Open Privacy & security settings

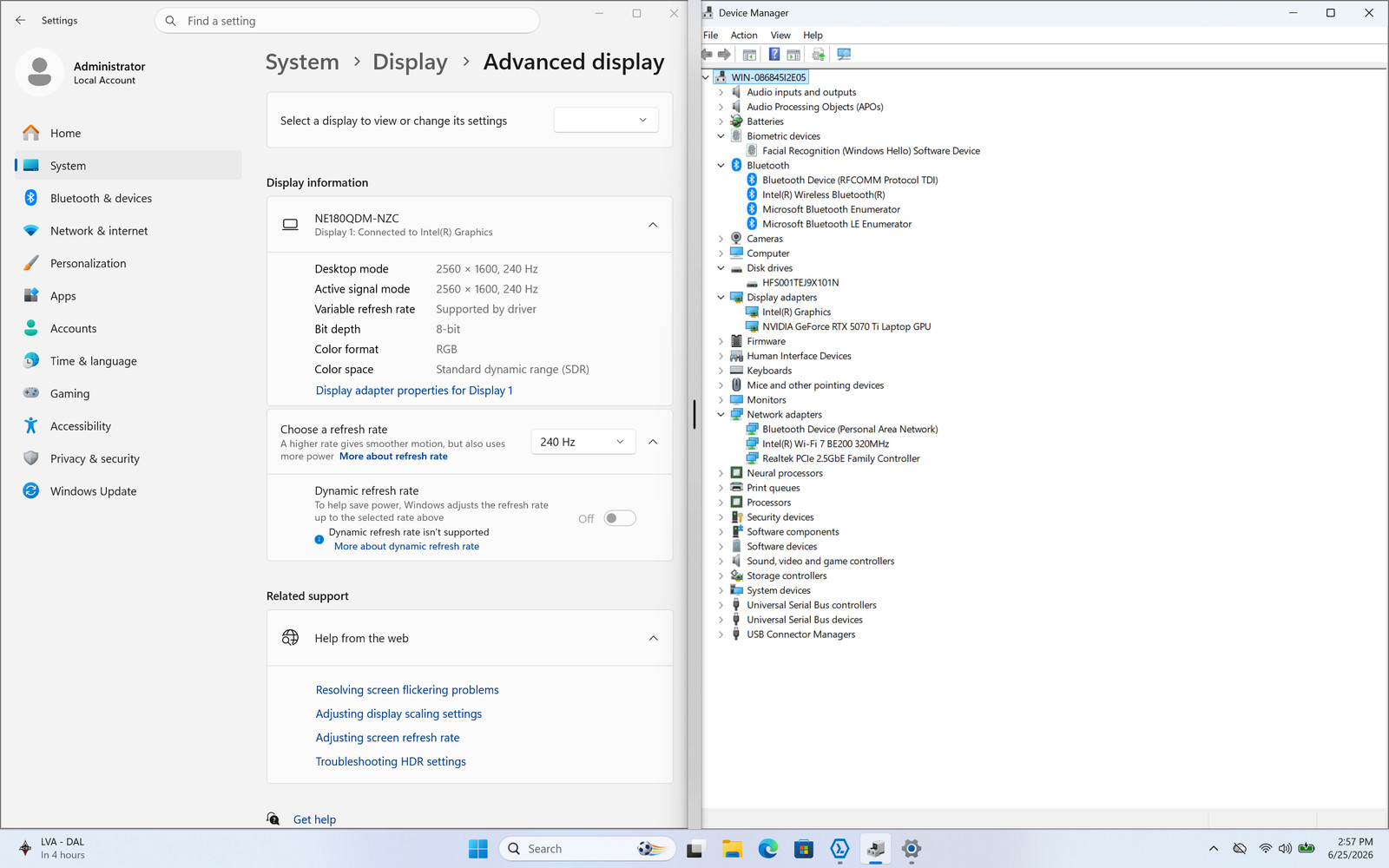128,458
